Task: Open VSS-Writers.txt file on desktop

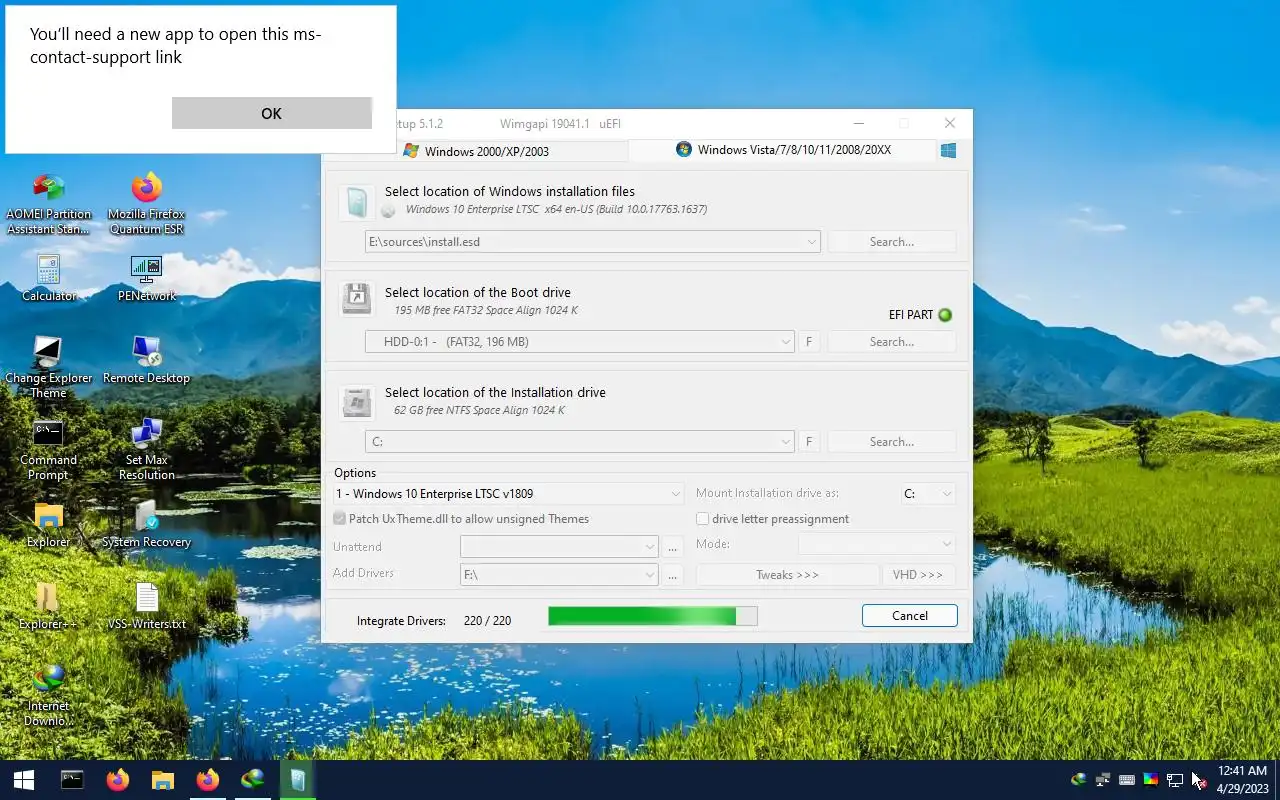Action: (146, 607)
